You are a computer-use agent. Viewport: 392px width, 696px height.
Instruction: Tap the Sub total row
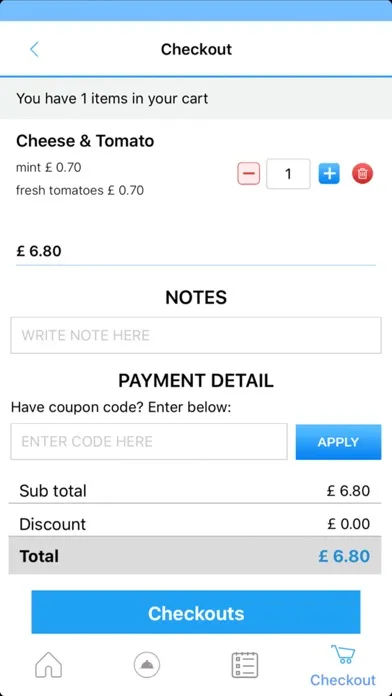(x=195, y=491)
